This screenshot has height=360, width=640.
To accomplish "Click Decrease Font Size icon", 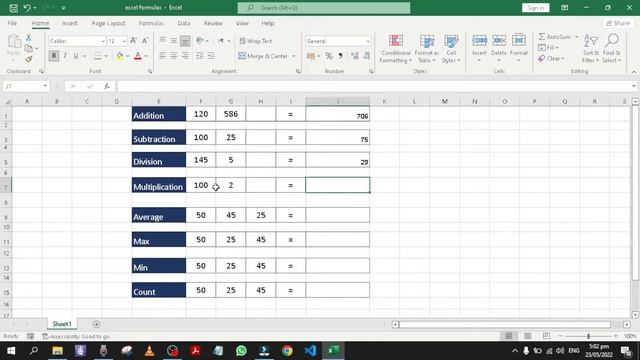I will (145, 41).
